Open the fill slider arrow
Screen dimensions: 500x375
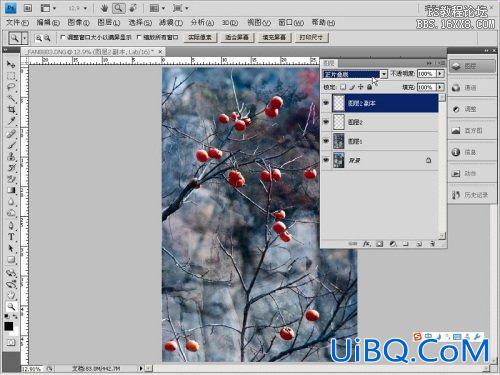point(441,87)
